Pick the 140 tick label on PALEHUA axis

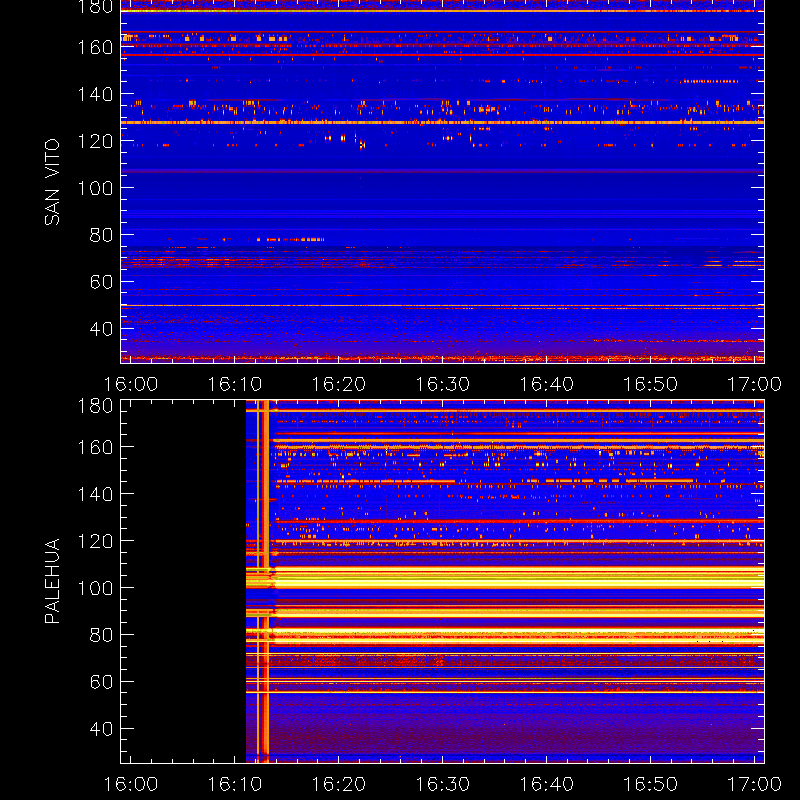(95, 494)
